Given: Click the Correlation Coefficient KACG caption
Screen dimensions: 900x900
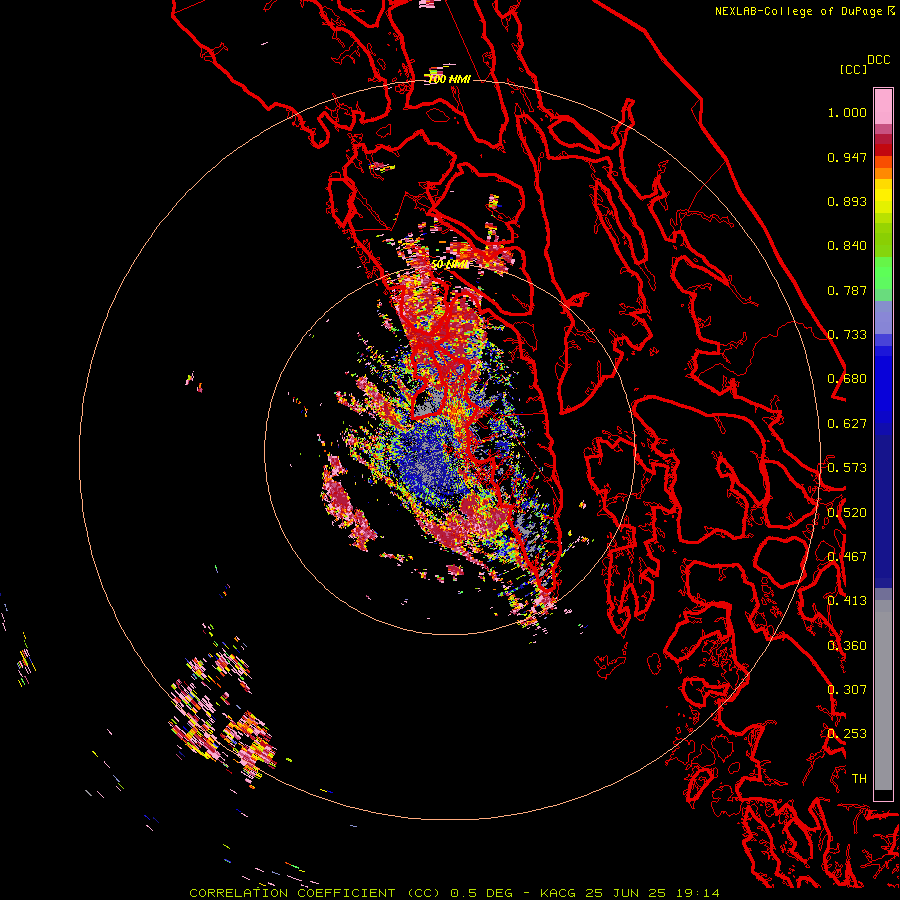Looking at the screenshot, I should tap(454, 893).
